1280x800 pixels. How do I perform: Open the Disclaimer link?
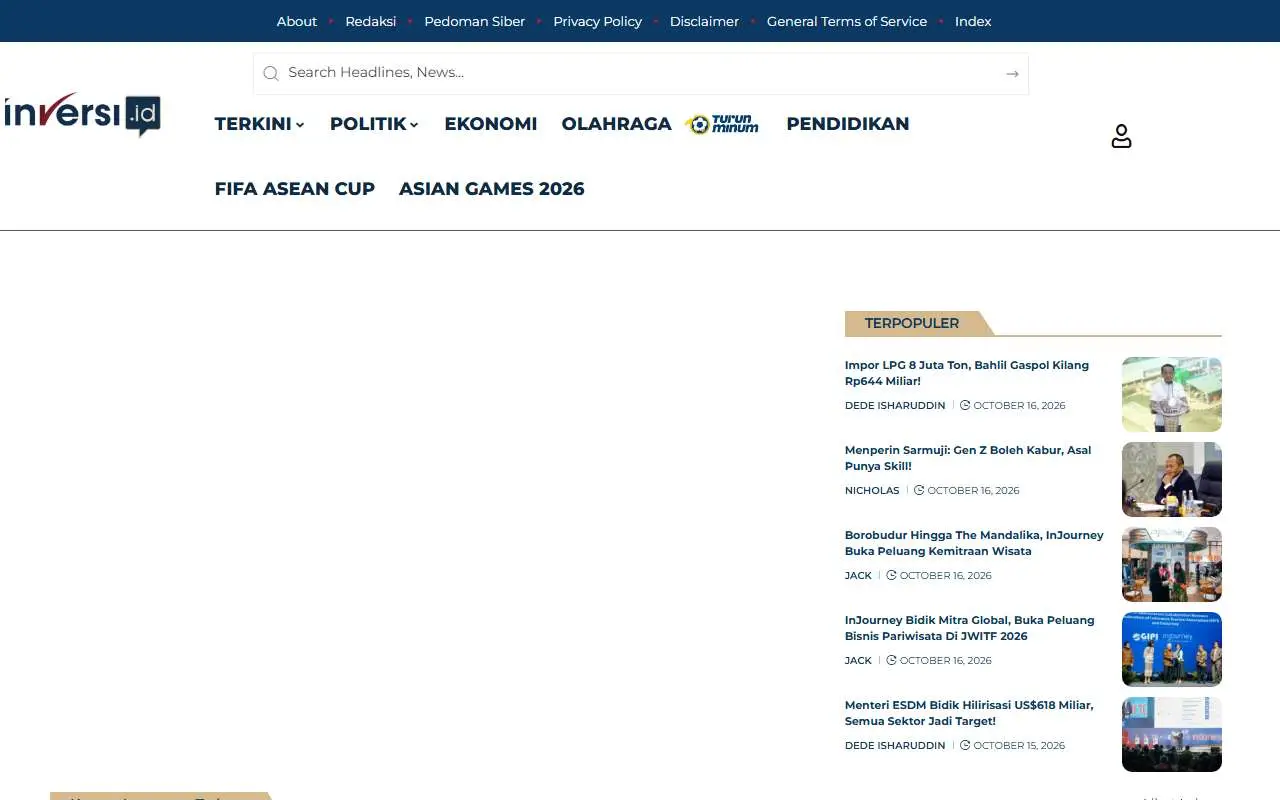click(704, 21)
